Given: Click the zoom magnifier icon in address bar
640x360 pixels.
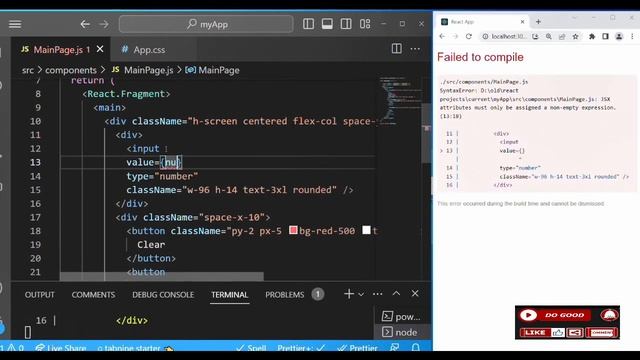Looking at the screenshot, I should tap(549, 36).
